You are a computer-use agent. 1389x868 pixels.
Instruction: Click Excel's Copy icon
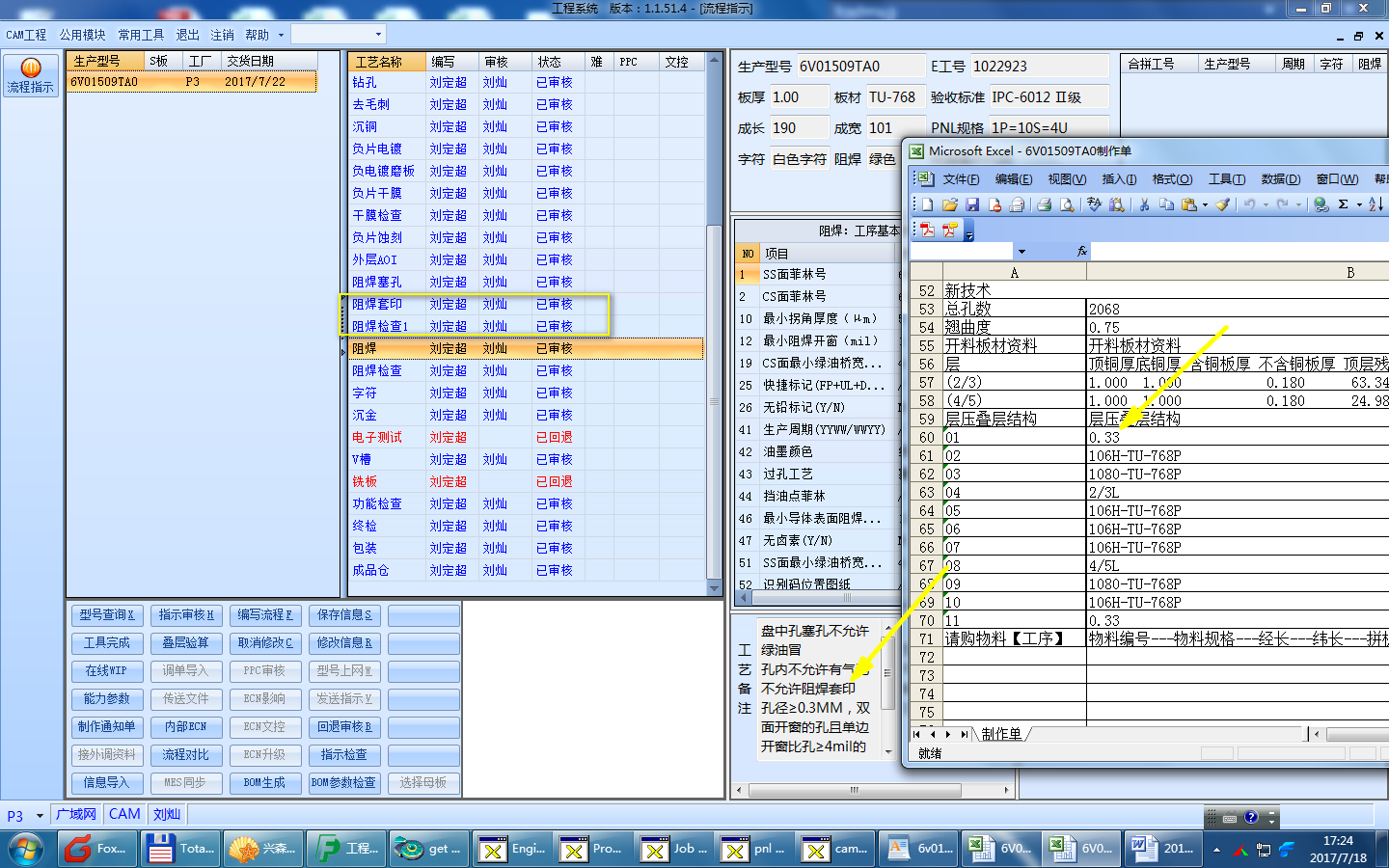(1167, 204)
